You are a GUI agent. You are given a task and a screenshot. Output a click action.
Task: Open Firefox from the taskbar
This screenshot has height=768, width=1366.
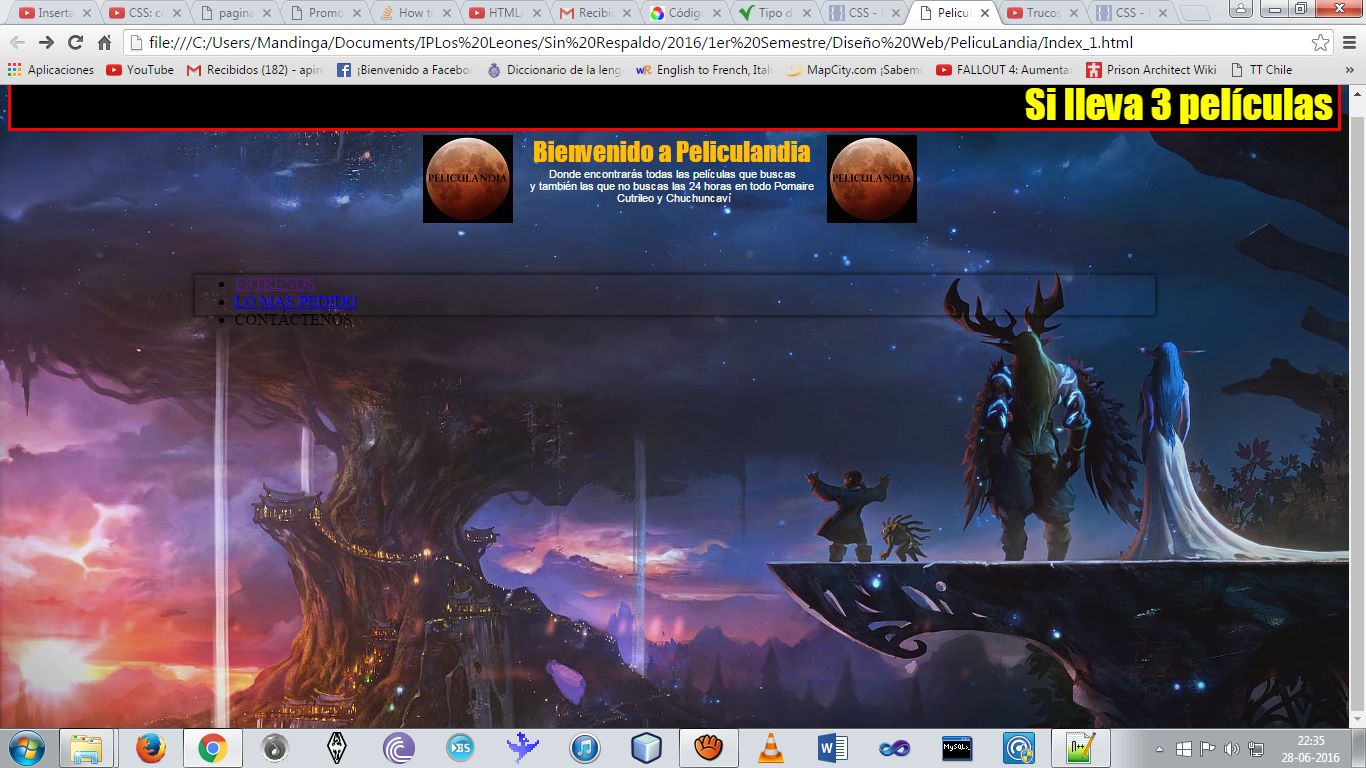pyautogui.click(x=150, y=748)
